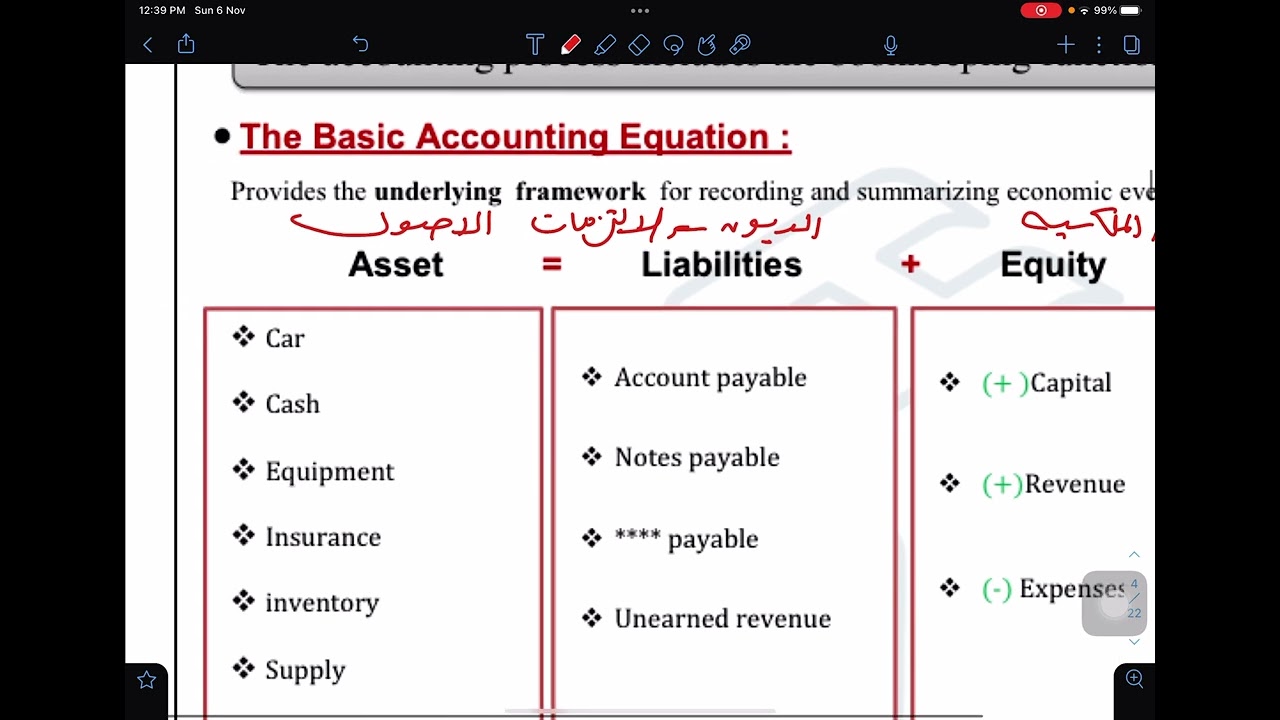This screenshot has height=720, width=1280.
Task: Select the red Pen tool
Action: 571,45
